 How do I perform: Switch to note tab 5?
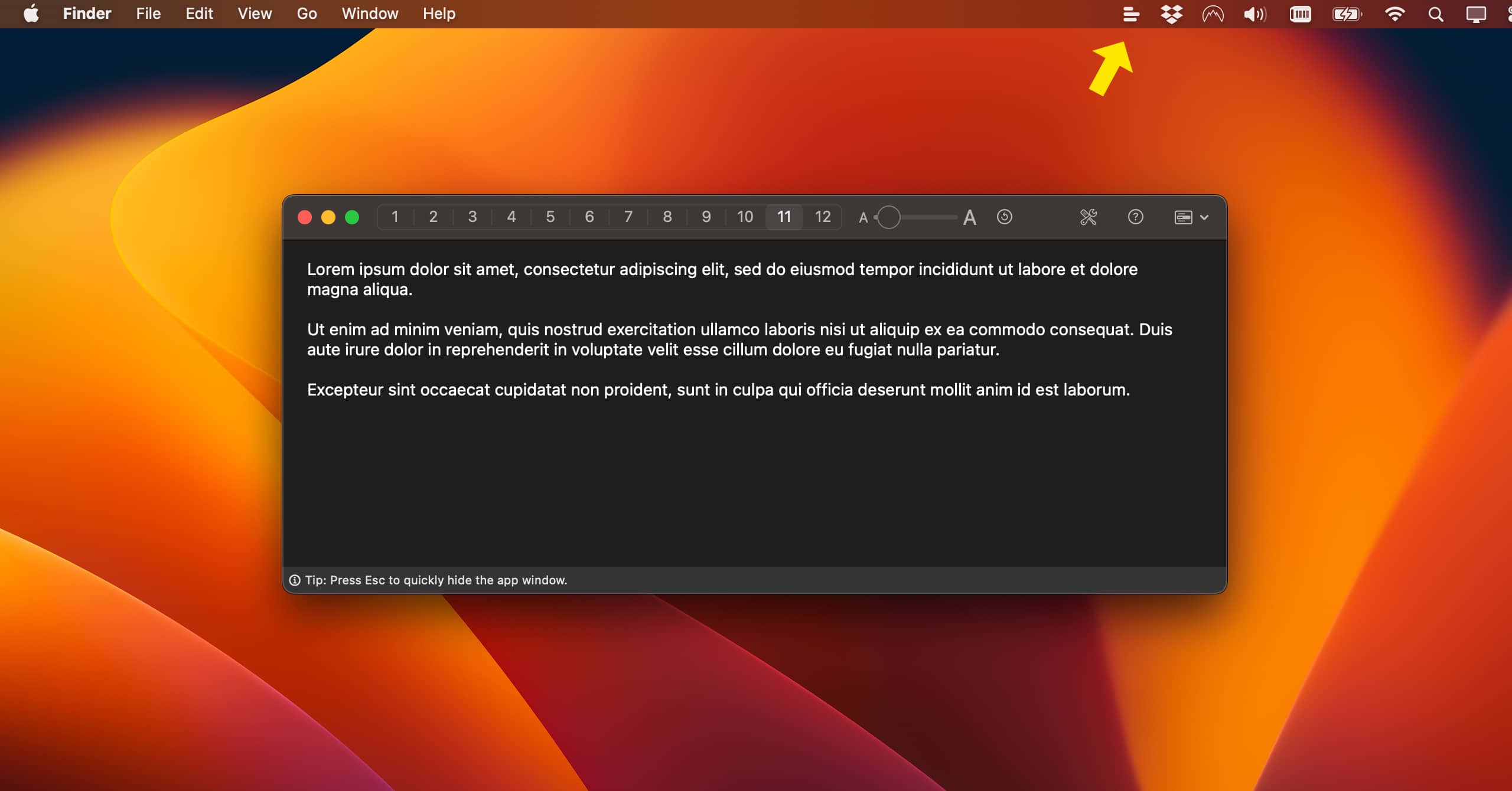point(550,217)
